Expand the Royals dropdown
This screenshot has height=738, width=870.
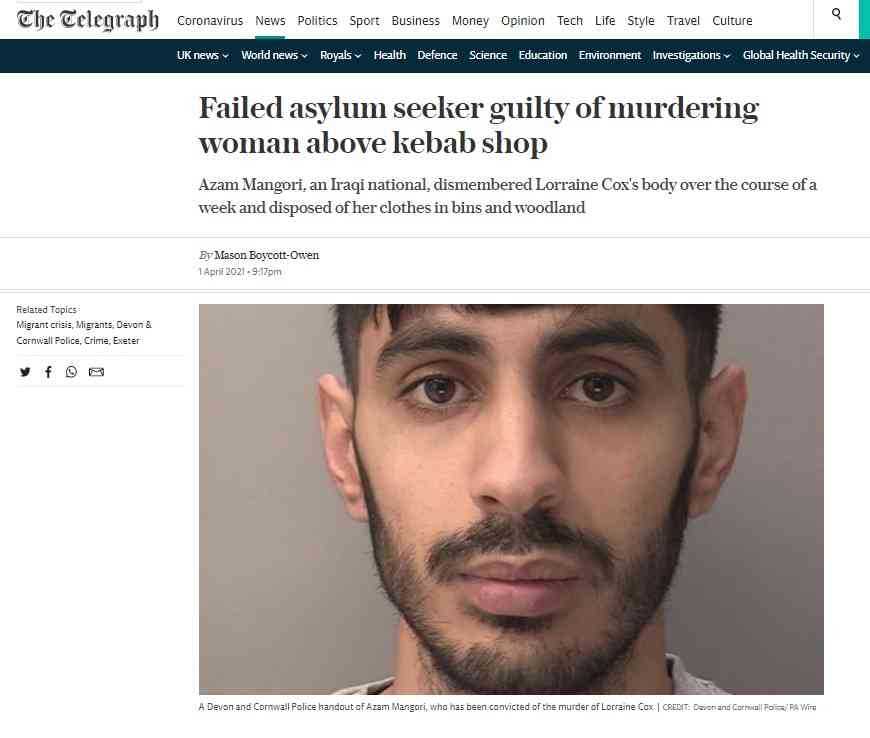(x=341, y=55)
